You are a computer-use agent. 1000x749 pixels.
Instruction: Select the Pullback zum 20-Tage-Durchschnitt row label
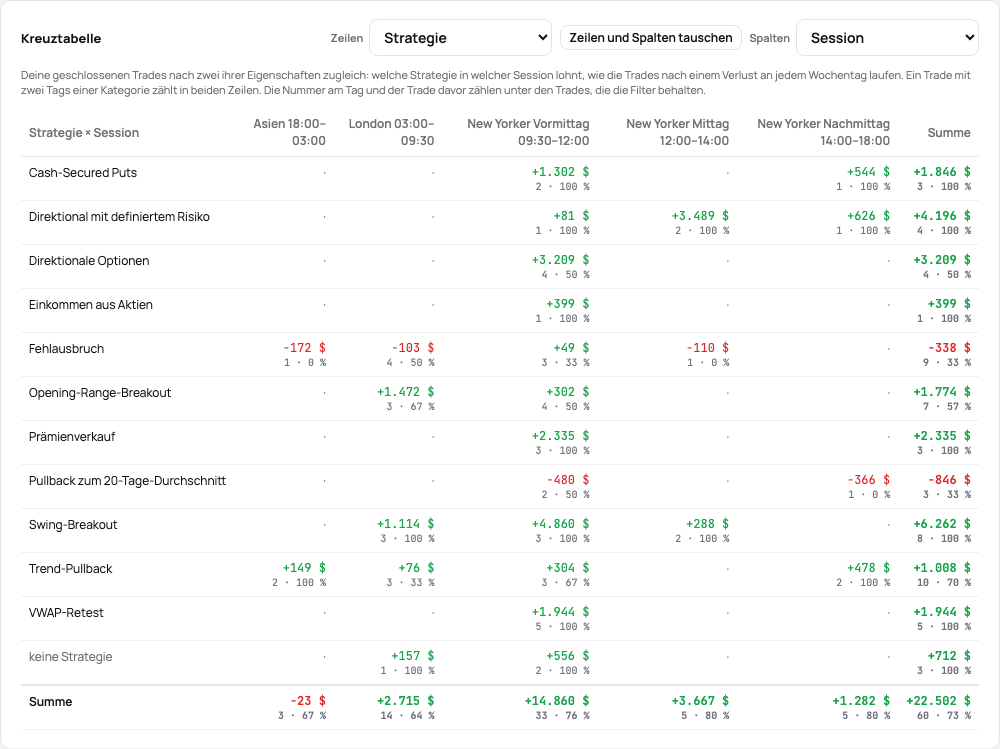click(128, 481)
